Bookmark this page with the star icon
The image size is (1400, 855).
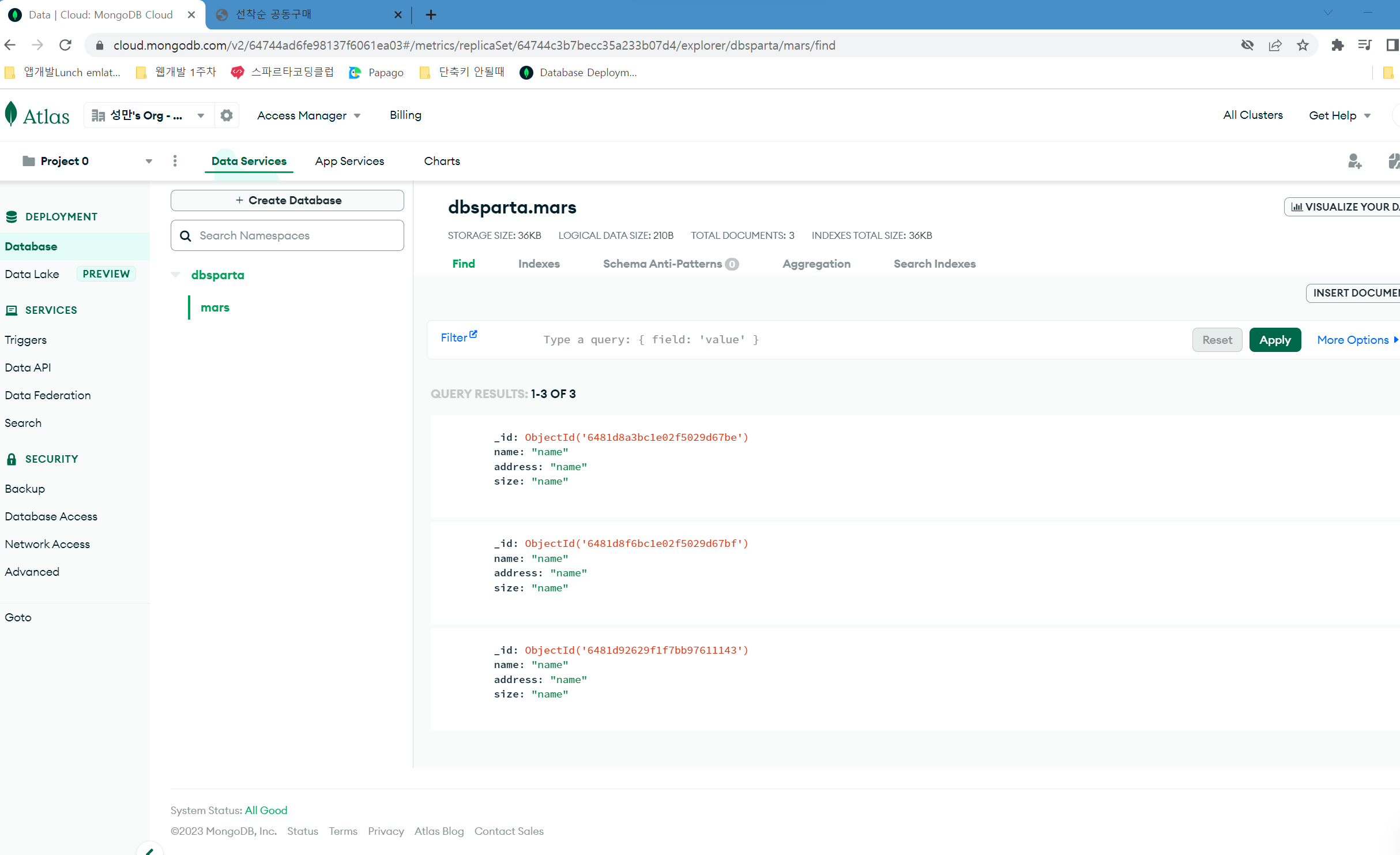(1303, 45)
